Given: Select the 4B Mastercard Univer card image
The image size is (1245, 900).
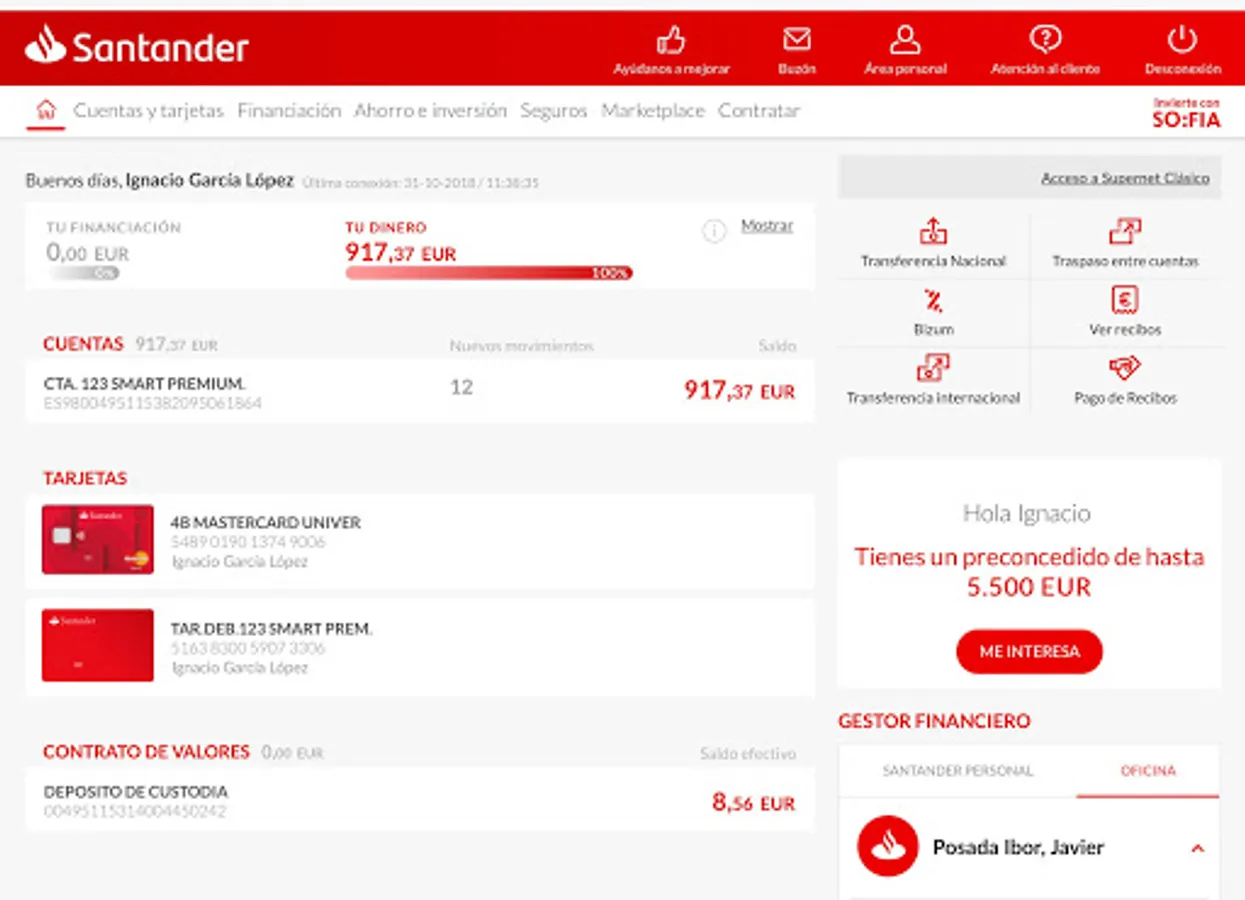Looking at the screenshot, I should [x=98, y=539].
